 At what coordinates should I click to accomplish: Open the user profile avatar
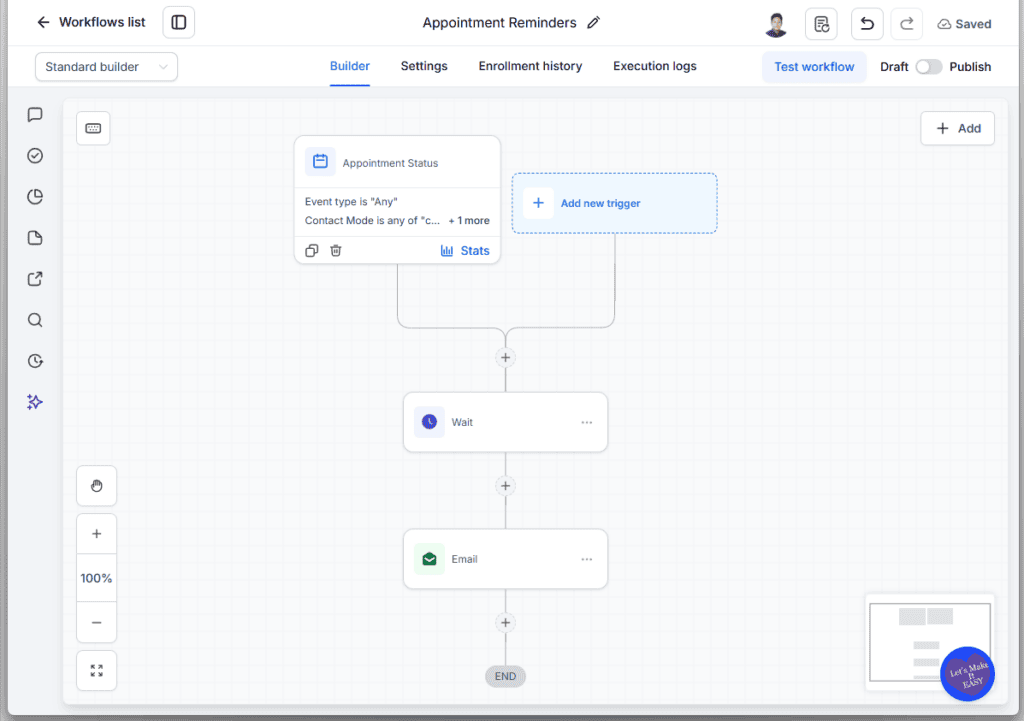(775, 24)
